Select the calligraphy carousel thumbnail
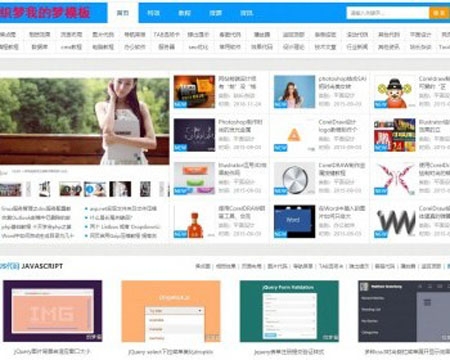The height and width of the screenshot is (360, 450). tap(45, 189)
